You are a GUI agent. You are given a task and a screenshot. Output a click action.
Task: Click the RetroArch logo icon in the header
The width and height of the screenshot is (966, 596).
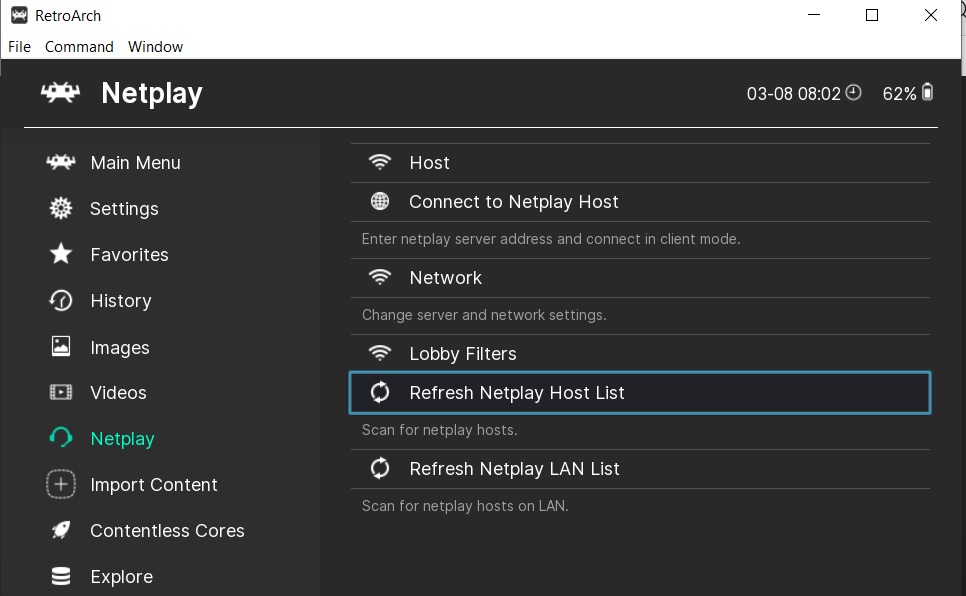click(x=58, y=92)
